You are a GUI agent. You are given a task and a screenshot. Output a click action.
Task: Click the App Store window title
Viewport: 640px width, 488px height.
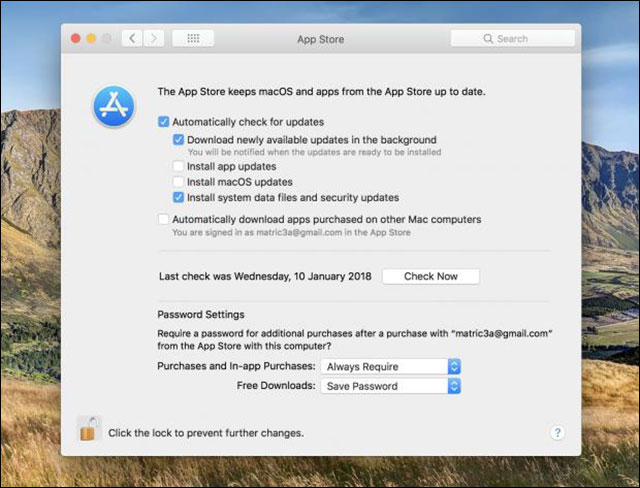tap(320, 39)
